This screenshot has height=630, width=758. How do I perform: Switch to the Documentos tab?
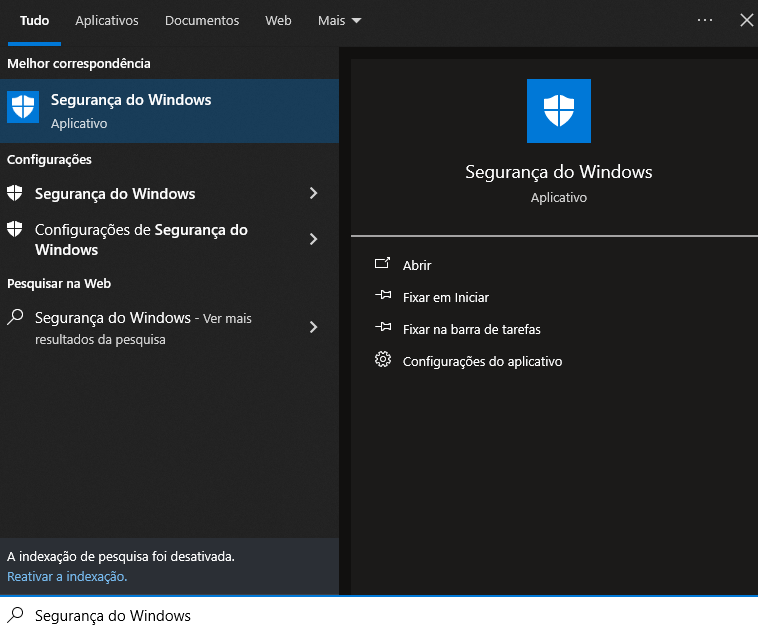point(202,20)
